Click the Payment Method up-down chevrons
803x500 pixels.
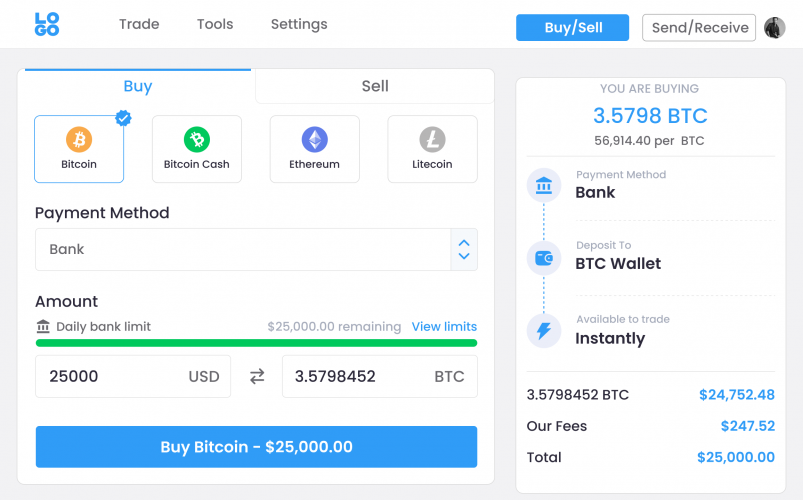[464, 249]
